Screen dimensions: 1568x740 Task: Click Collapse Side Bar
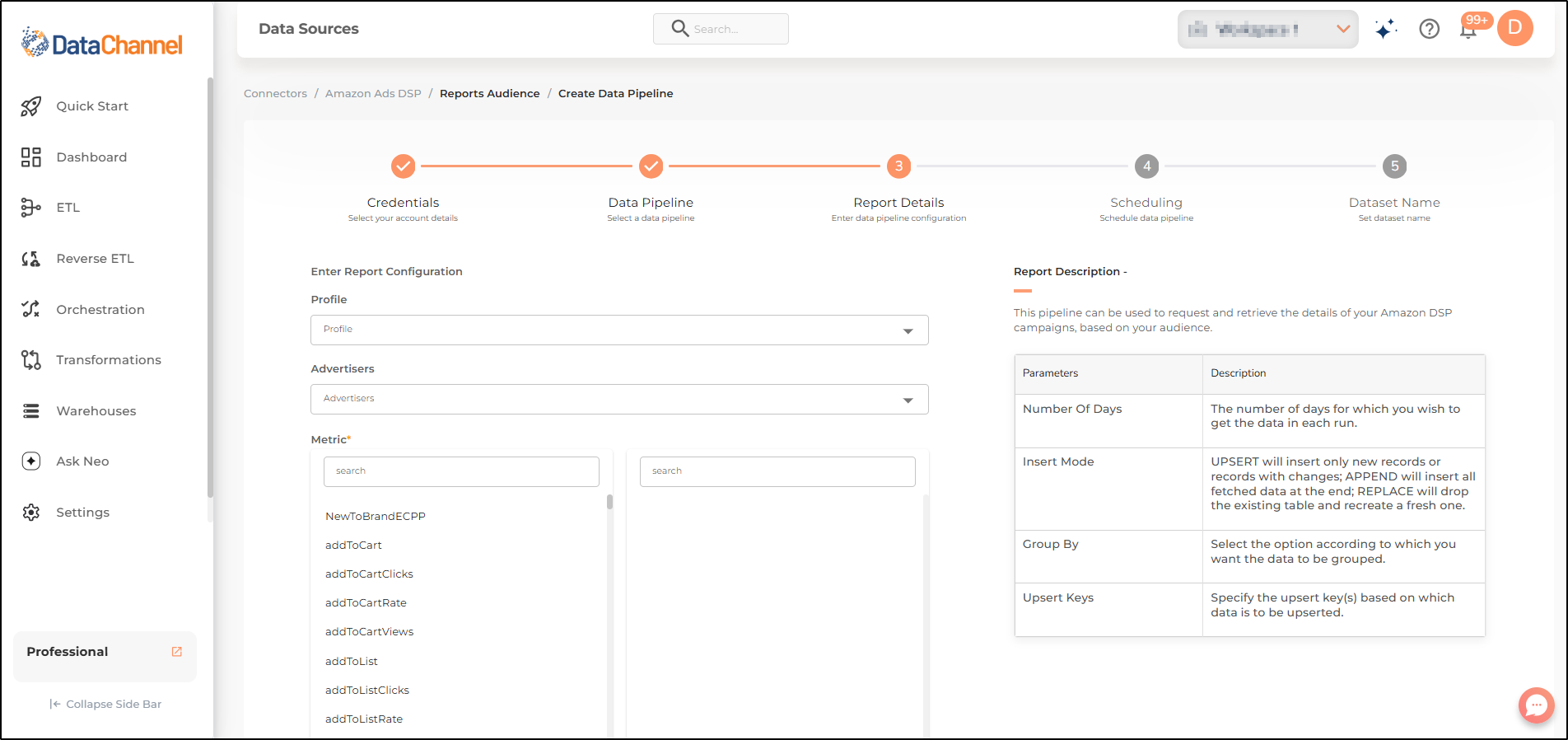(105, 704)
